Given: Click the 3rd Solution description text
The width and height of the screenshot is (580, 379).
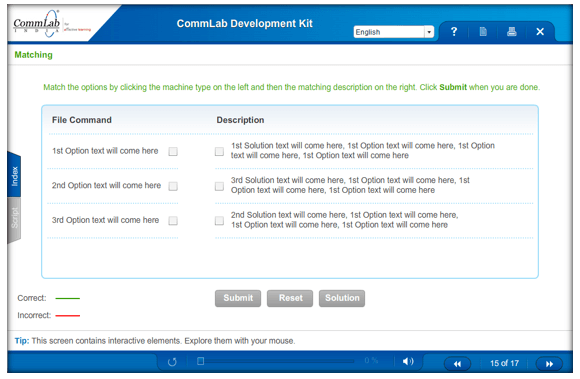Looking at the screenshot, I should pyautogui.click(x=350, y=185).
